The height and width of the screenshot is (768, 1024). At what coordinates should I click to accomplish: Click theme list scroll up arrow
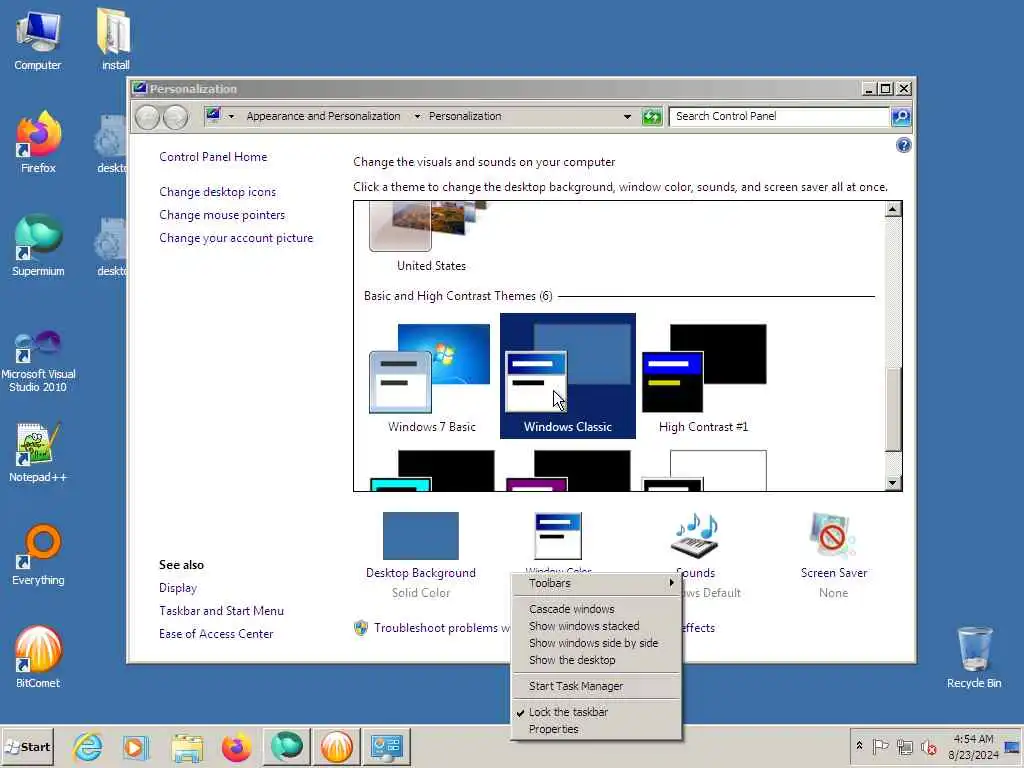click(893, 209)
